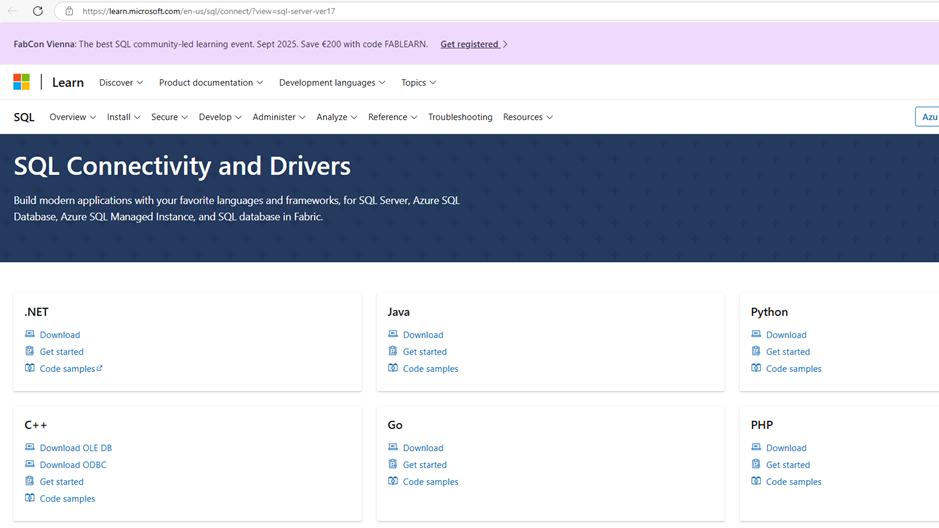Image resolution: width=939 pixels, height=528 pixels.
Task: Click the Microsoft logo
Action: click(22, 82)
